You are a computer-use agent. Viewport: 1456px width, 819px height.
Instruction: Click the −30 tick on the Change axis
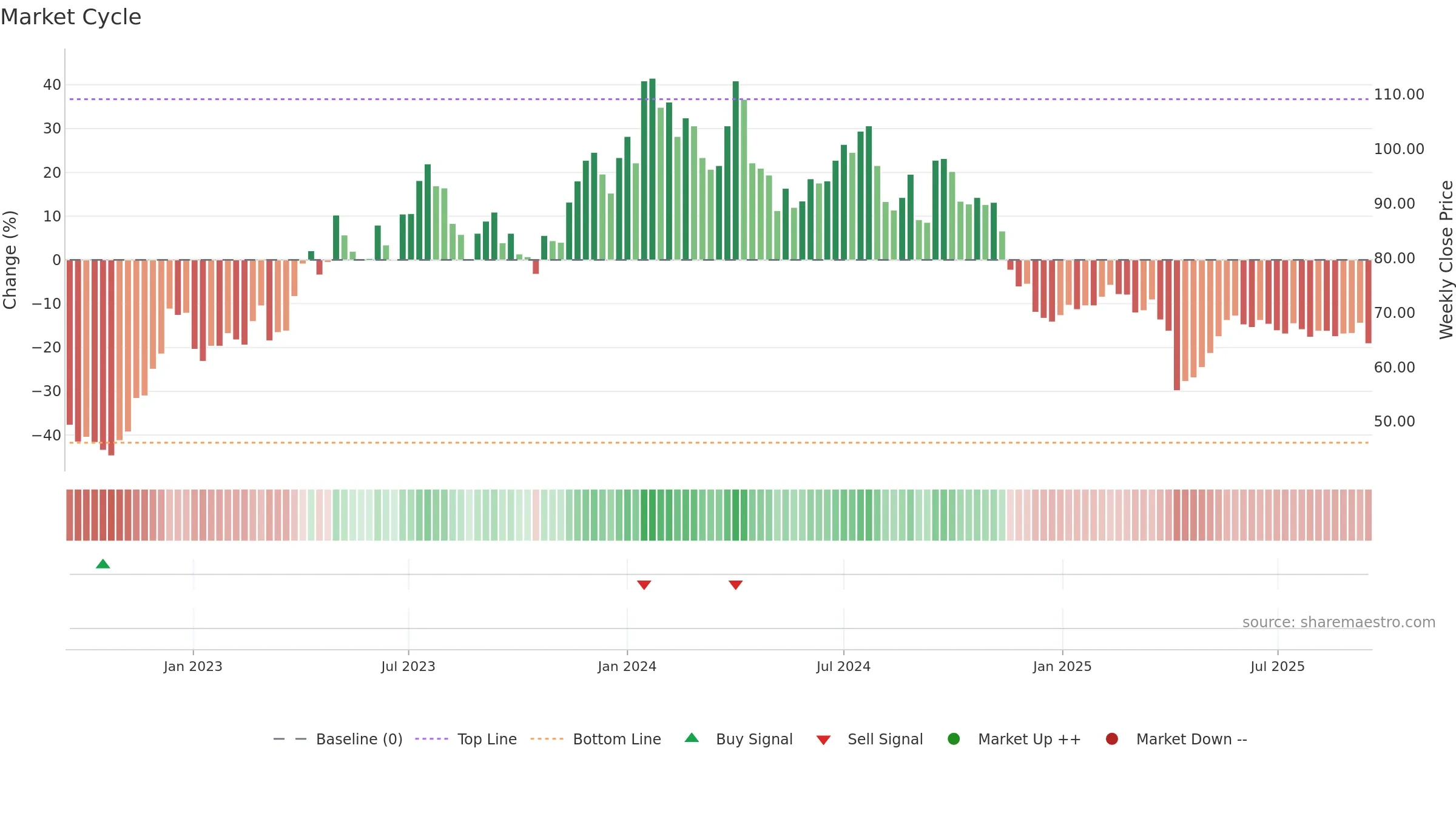[47, 391]
